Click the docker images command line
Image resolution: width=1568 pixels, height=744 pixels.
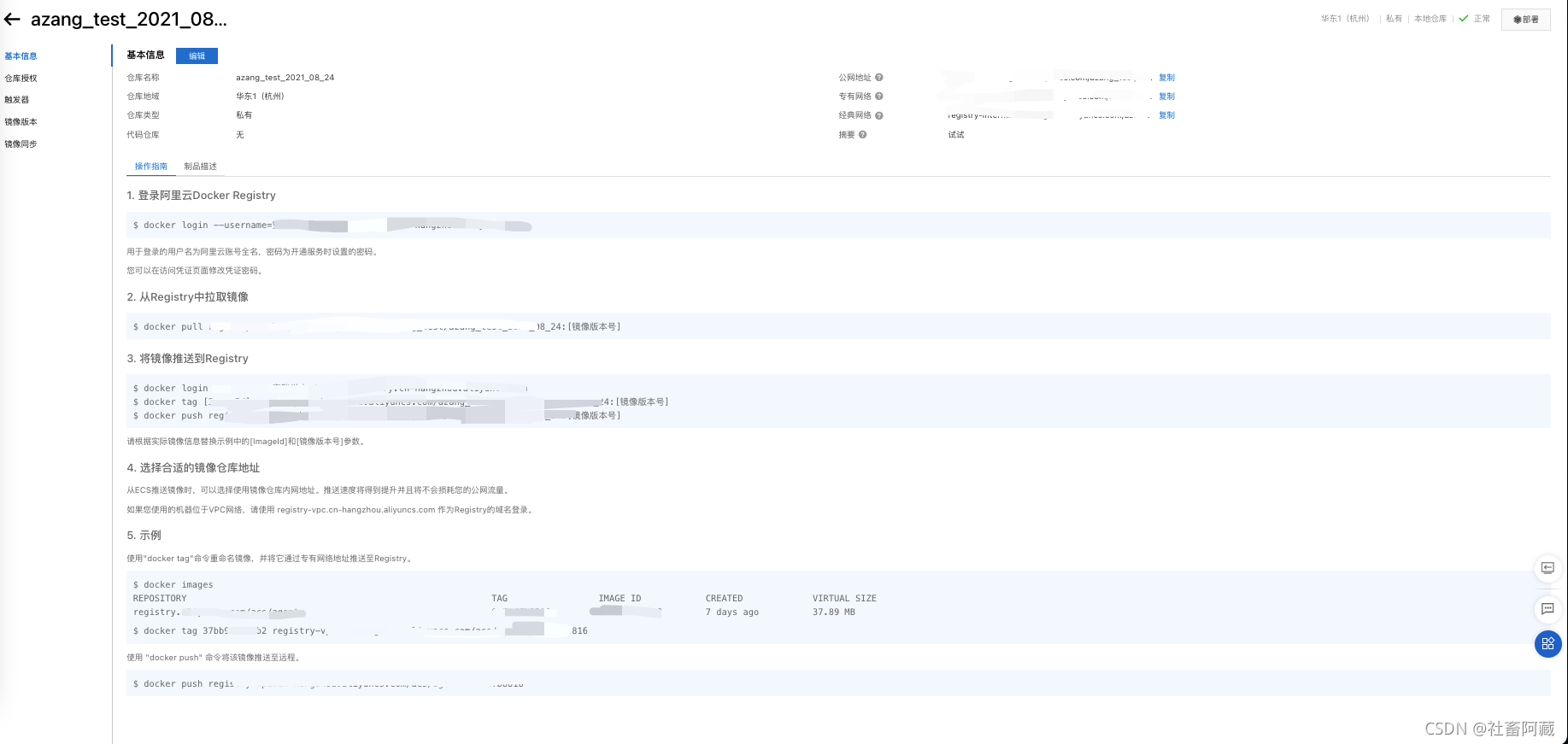(173, 585)
